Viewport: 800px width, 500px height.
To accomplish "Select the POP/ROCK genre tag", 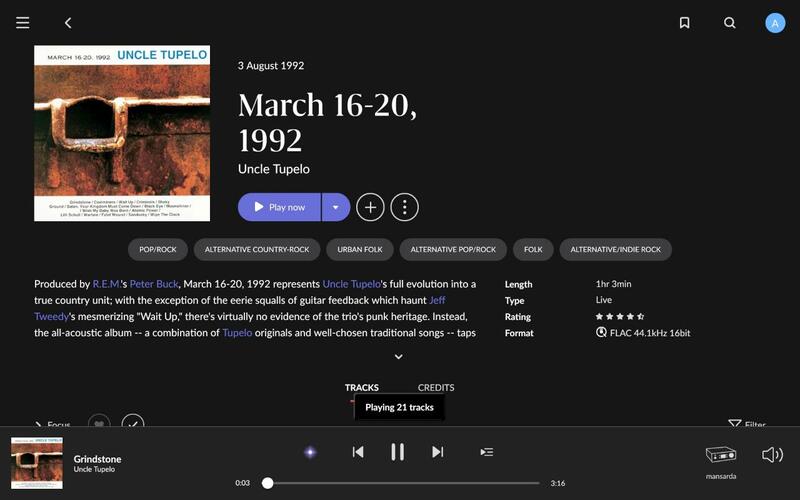I will click(158, 249).
